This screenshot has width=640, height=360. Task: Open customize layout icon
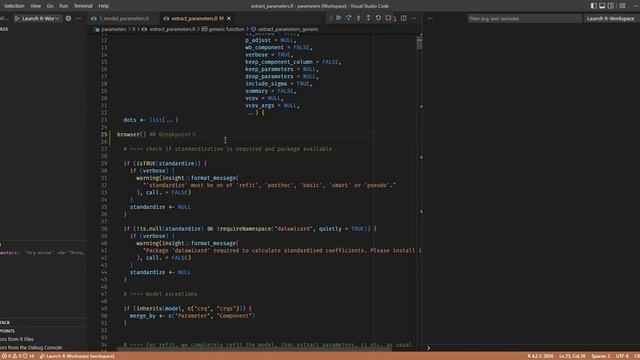pos(622,6)
